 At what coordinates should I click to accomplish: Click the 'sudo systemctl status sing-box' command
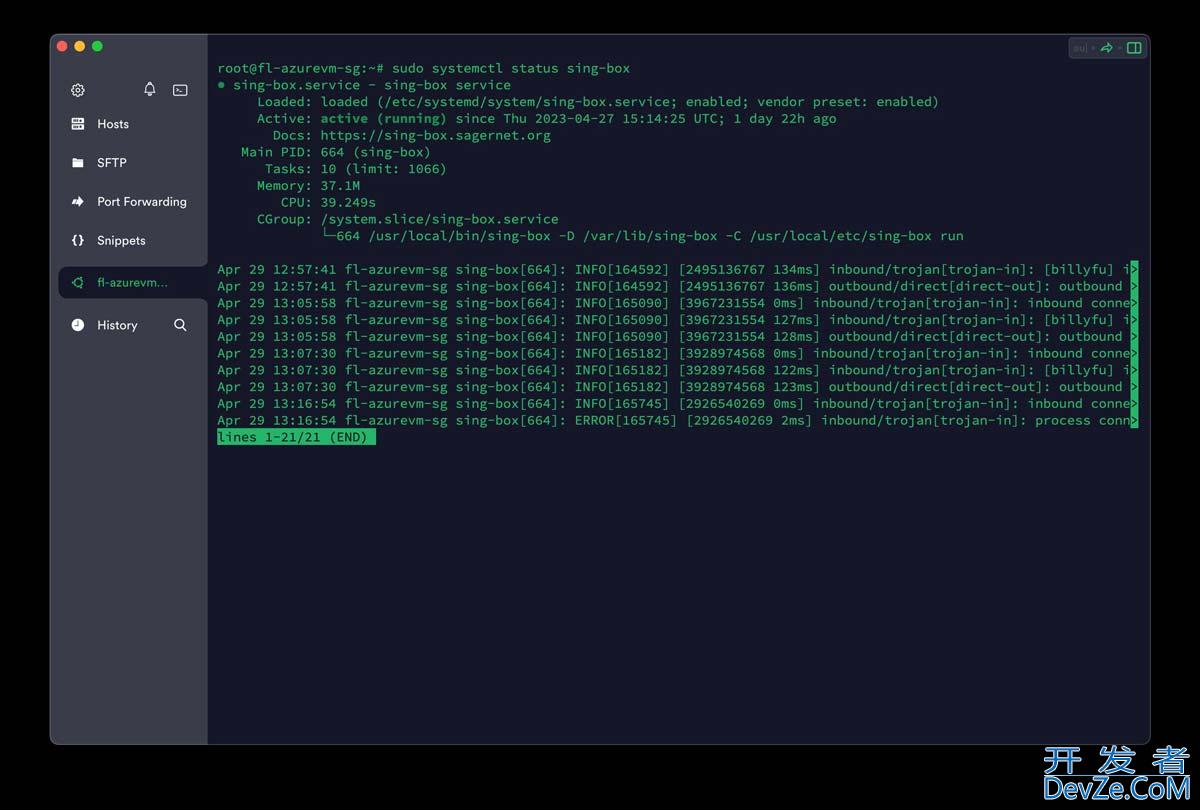point(511,68)
